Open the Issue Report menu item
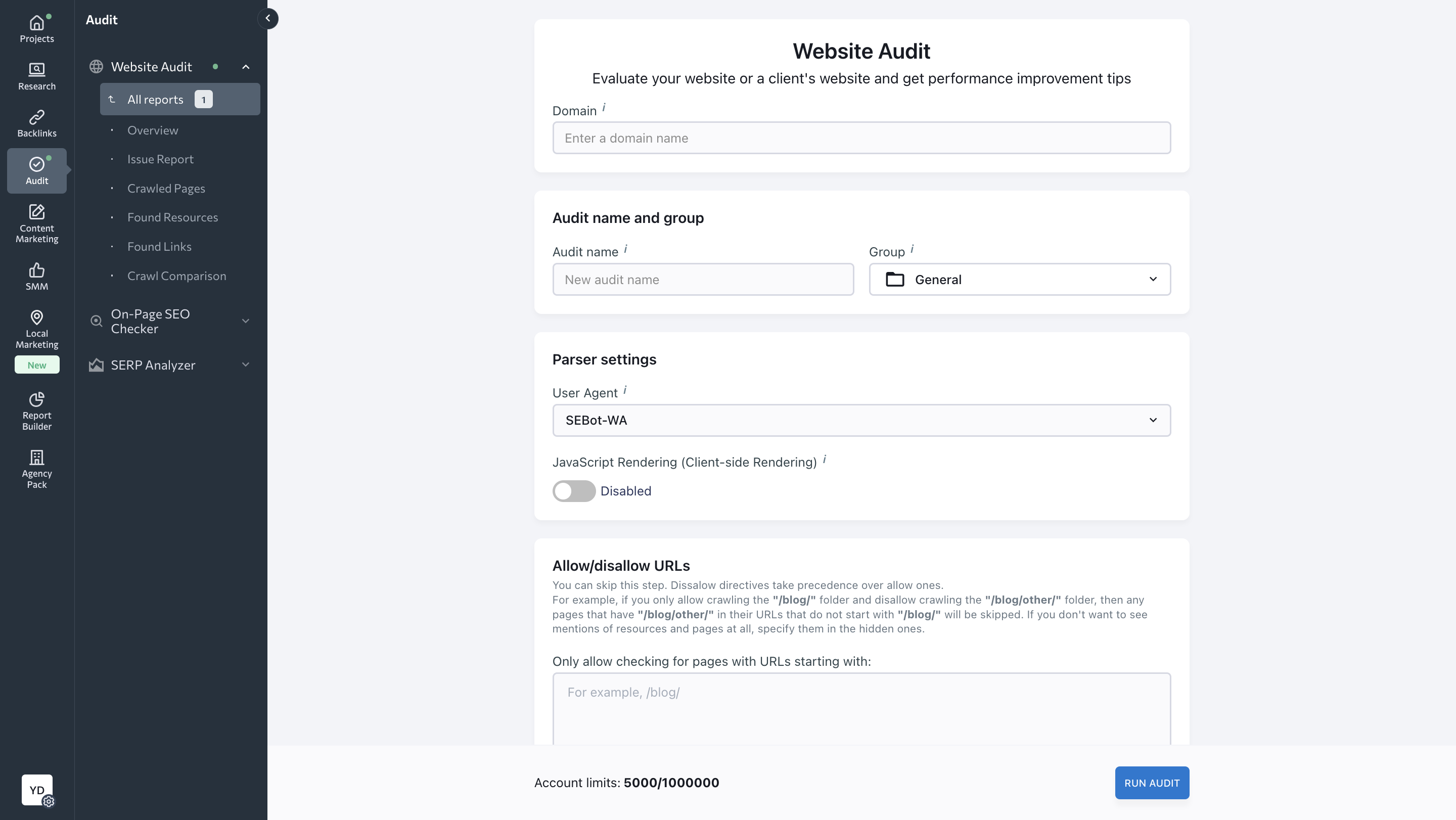The height and width of the screenshot is (820, 1456). pos(161,159)
